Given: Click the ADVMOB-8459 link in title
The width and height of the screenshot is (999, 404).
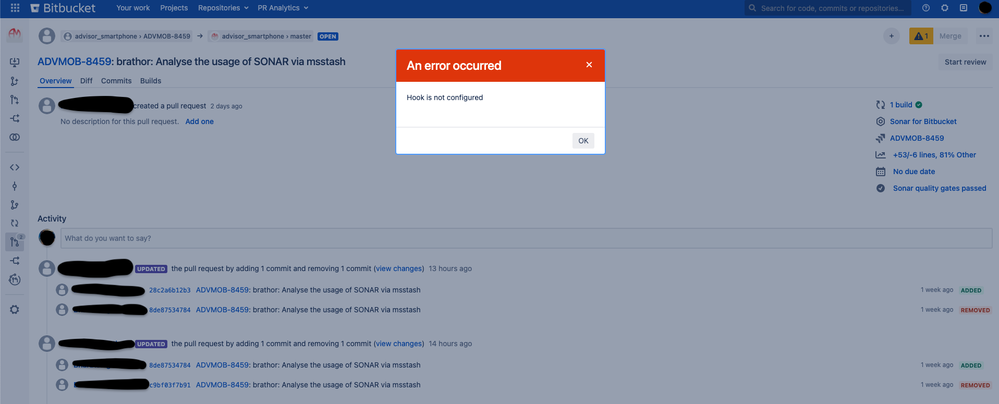Looking at the screenshot, I should (75, 61).
